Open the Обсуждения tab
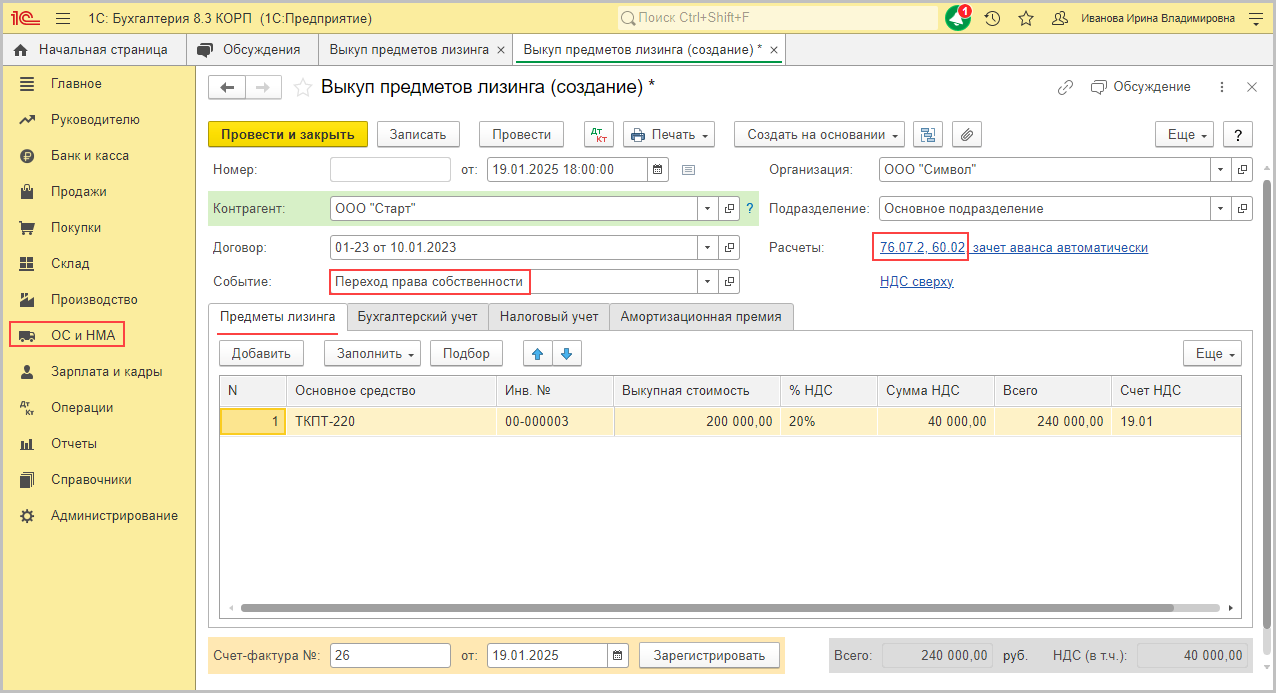1276x693 pixels. (250, 49)
